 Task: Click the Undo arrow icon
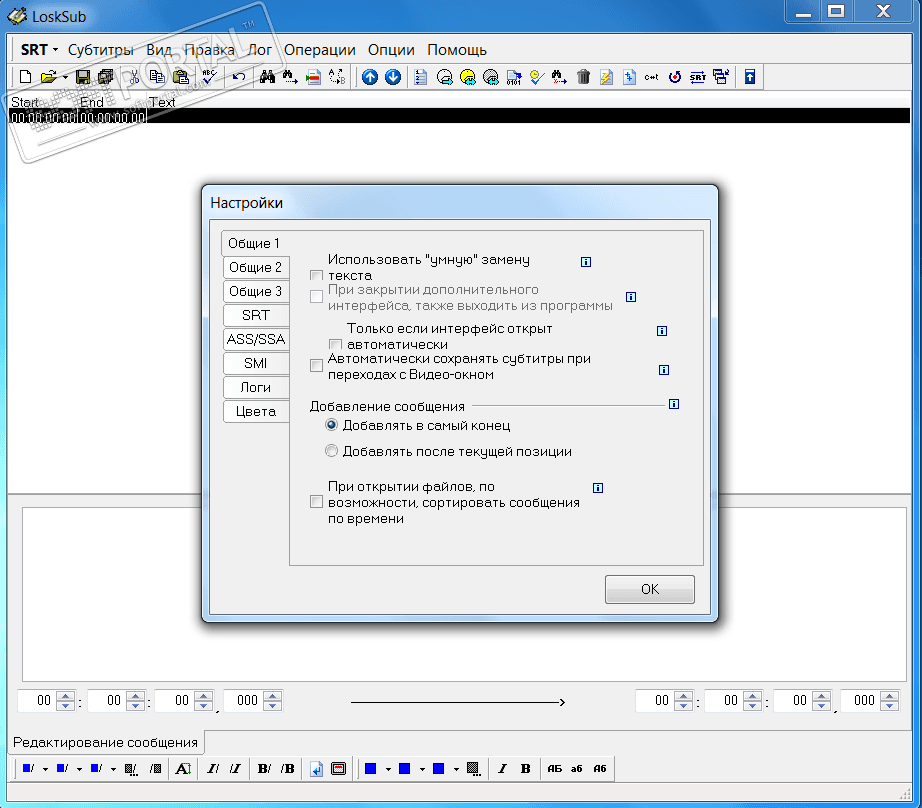click(238, 77)
